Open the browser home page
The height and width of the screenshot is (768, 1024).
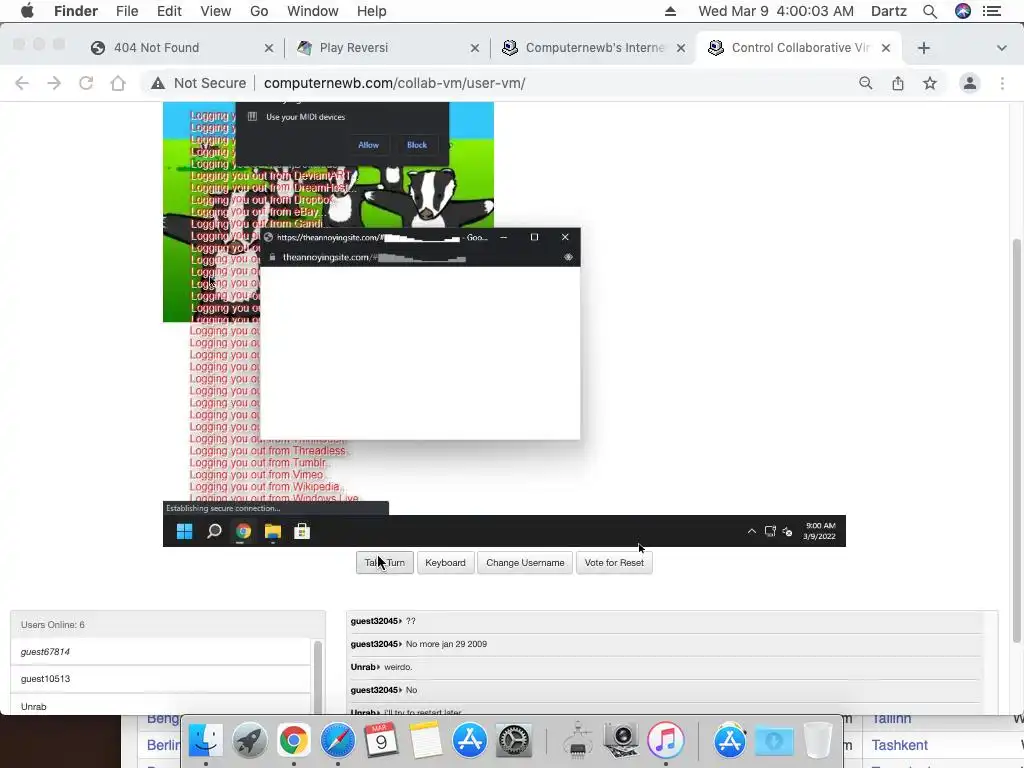118,83
